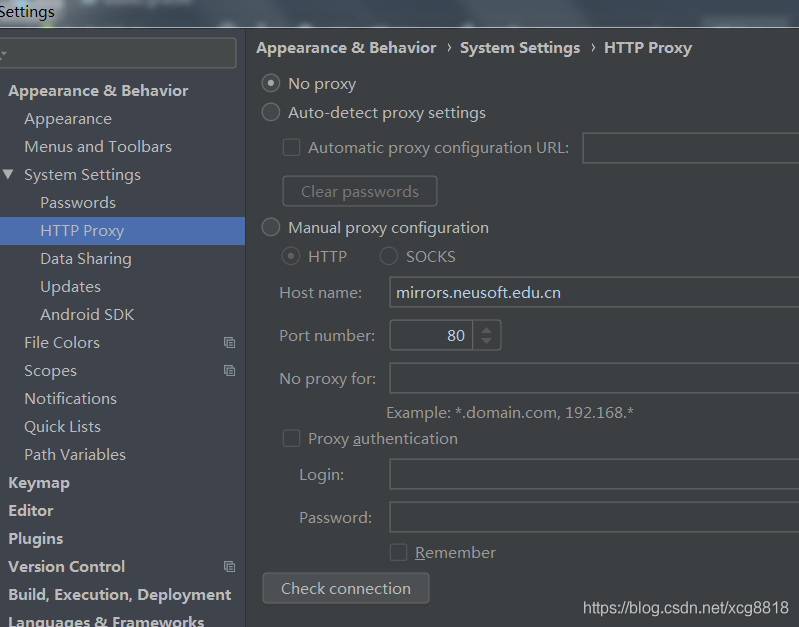This screenshot has width=799, height=627.
Task: Decrease the port number with down arrow
Action: 486,342
